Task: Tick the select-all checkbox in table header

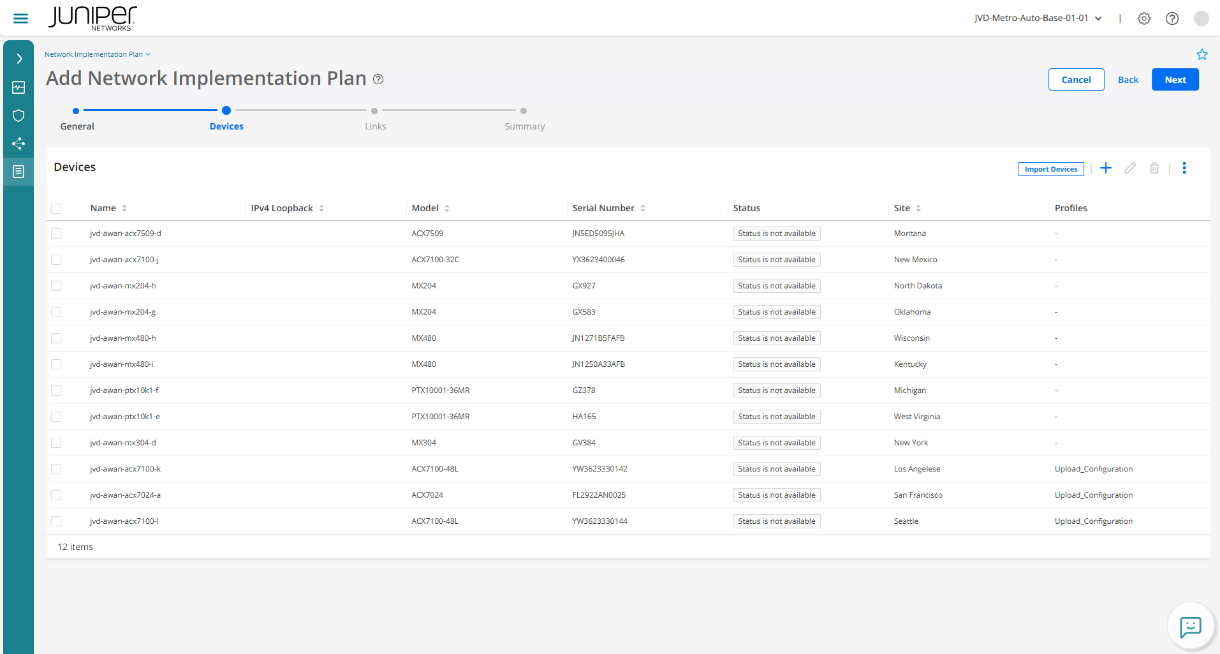Action: (56, 208)
